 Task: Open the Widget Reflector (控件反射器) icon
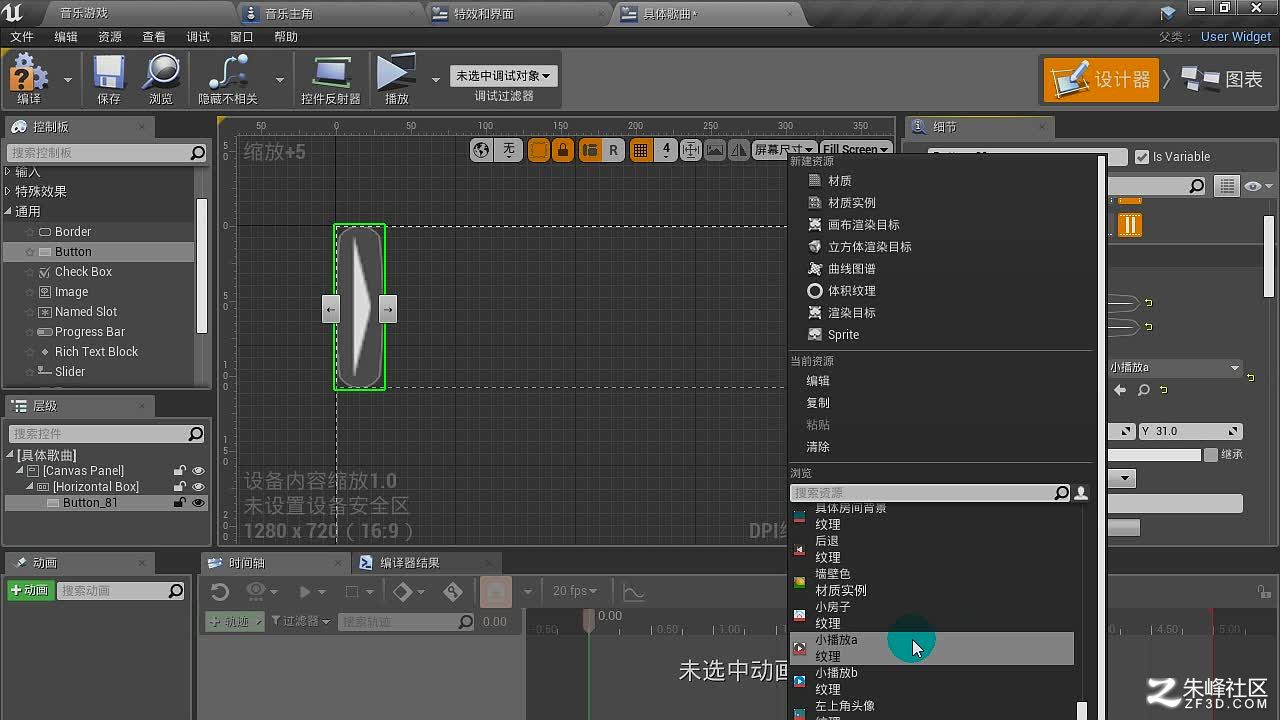tap(331, 78)
